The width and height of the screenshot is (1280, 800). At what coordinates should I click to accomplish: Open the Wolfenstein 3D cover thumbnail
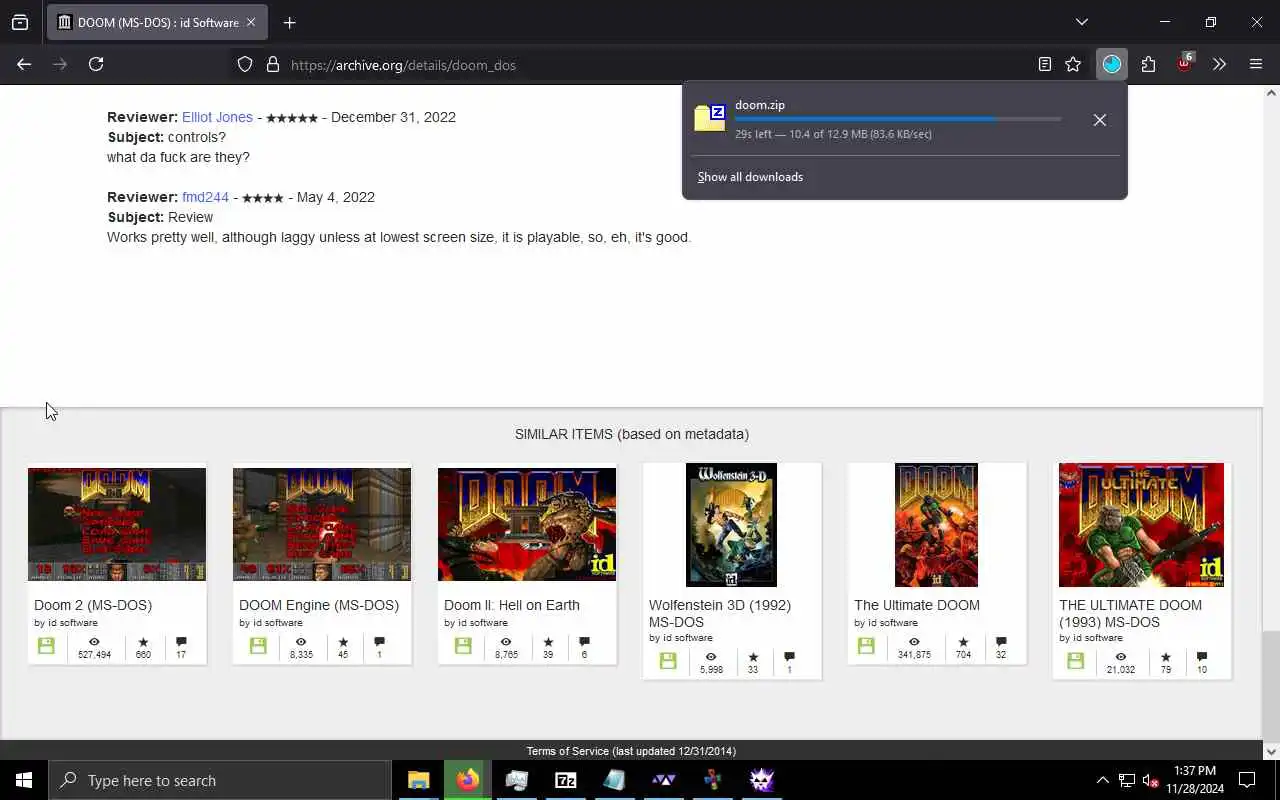pyautogui.click(x=731, y=525)
